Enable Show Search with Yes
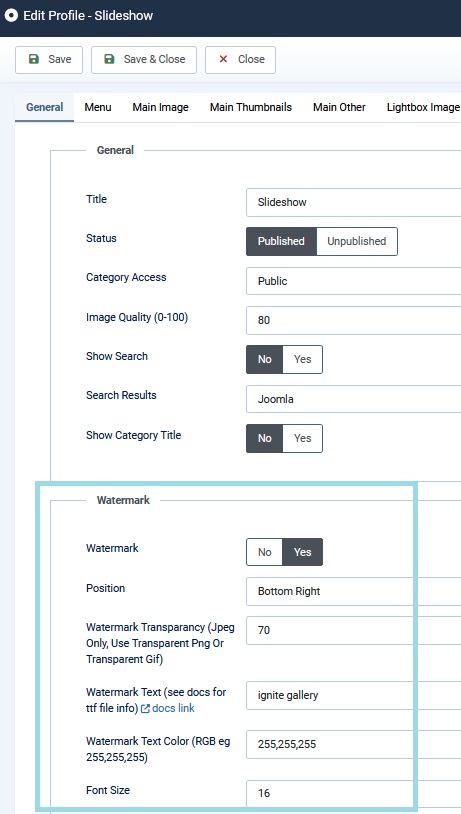Screen dimensions: 461x814 pyautogui.click(x=303, y=359)
